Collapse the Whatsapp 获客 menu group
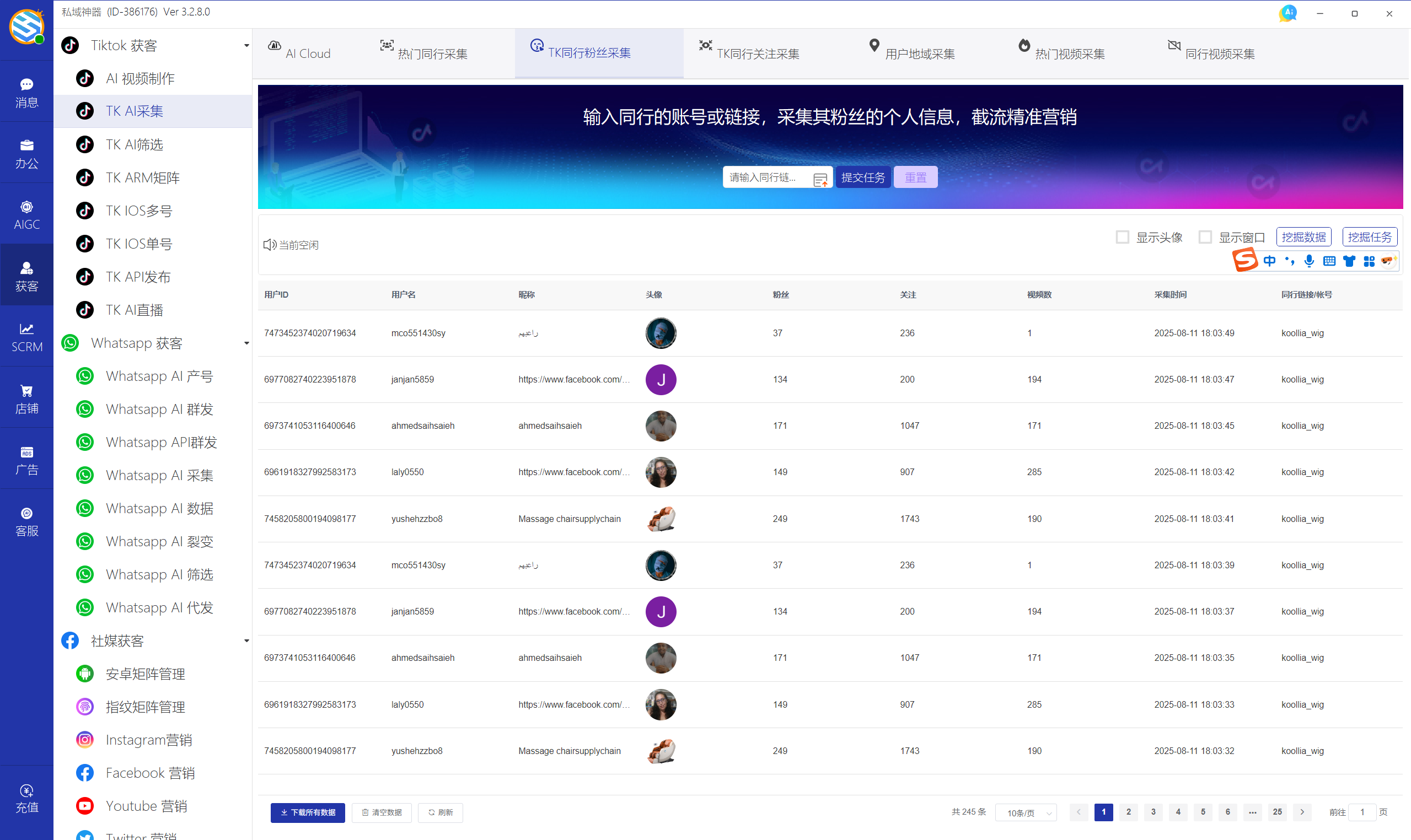Screen dimensions: 1411x840 tap(246, 343)
